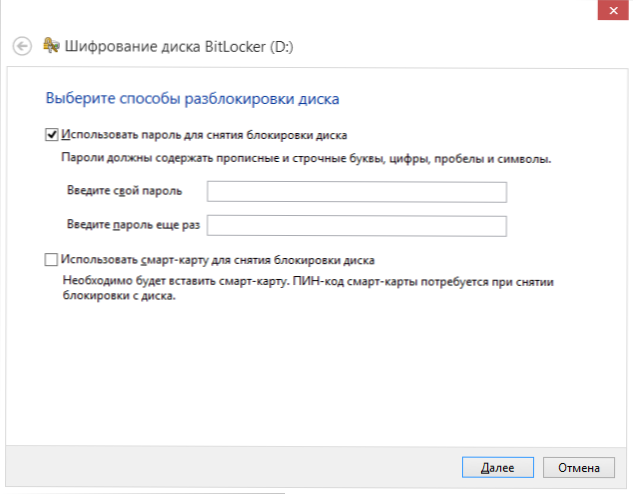
Task: Click the 'Далее' button
Action: tap(498, 467)
